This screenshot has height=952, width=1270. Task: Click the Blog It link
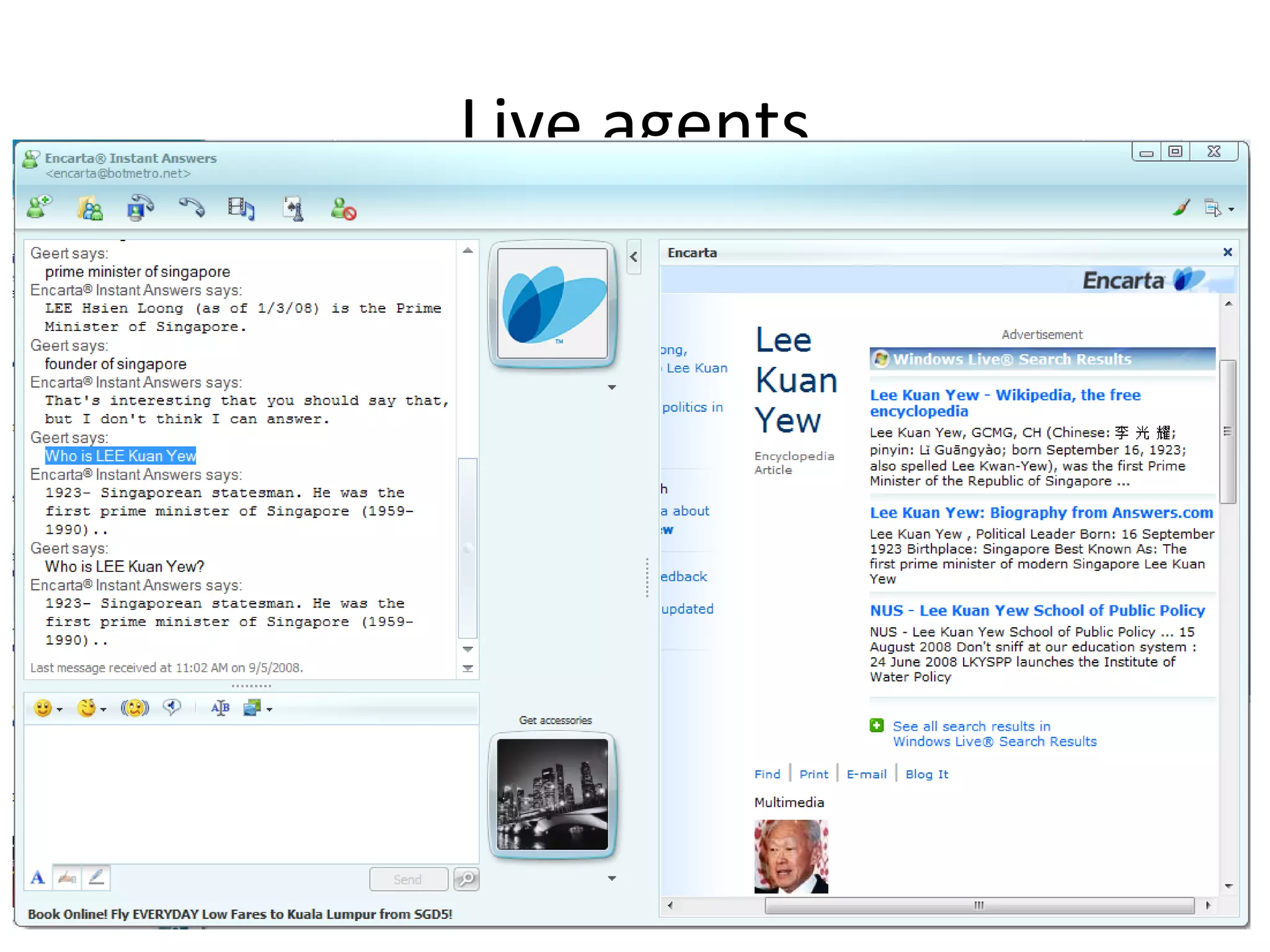point(926,774)
